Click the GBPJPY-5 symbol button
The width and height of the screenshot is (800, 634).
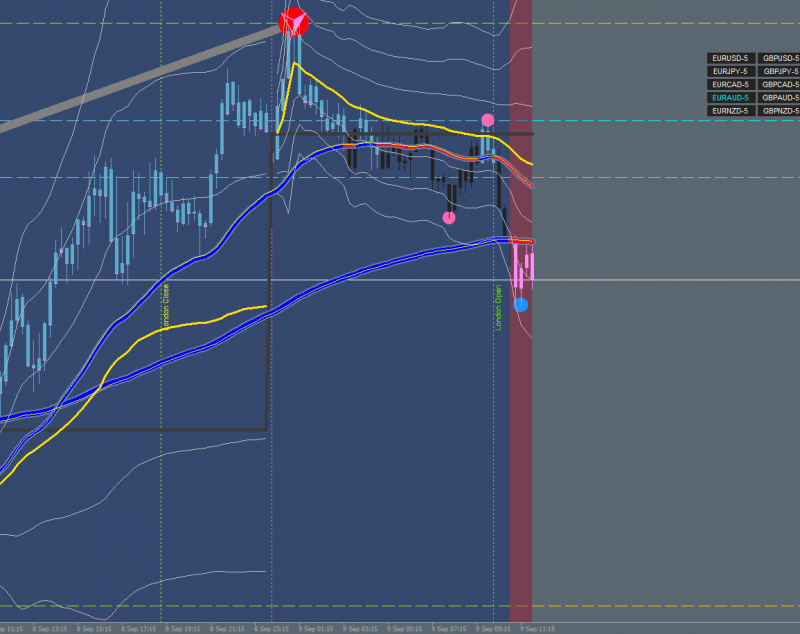pyautogui.click(x=779, y=71)
